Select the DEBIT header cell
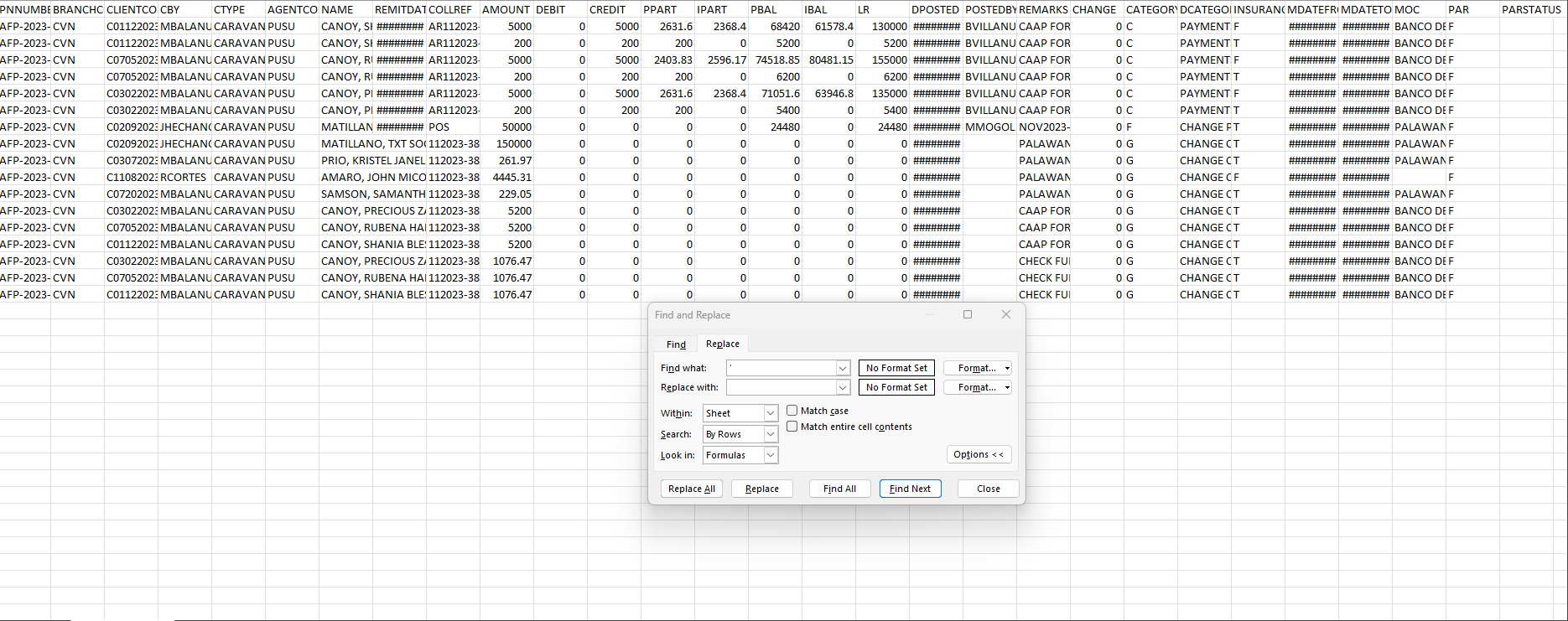The width and height of the screenshot is (1568, 621). tap(560, 9)
